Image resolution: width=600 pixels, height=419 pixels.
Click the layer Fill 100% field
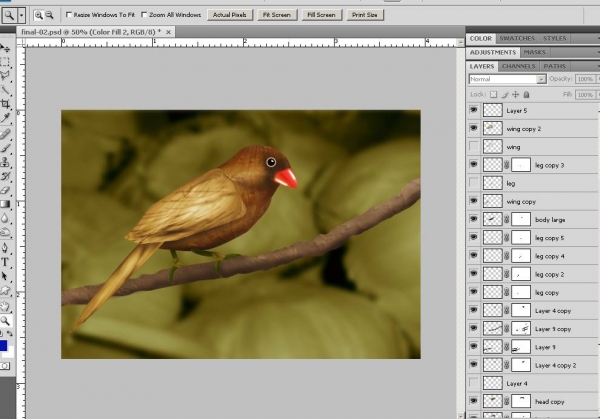585,95
